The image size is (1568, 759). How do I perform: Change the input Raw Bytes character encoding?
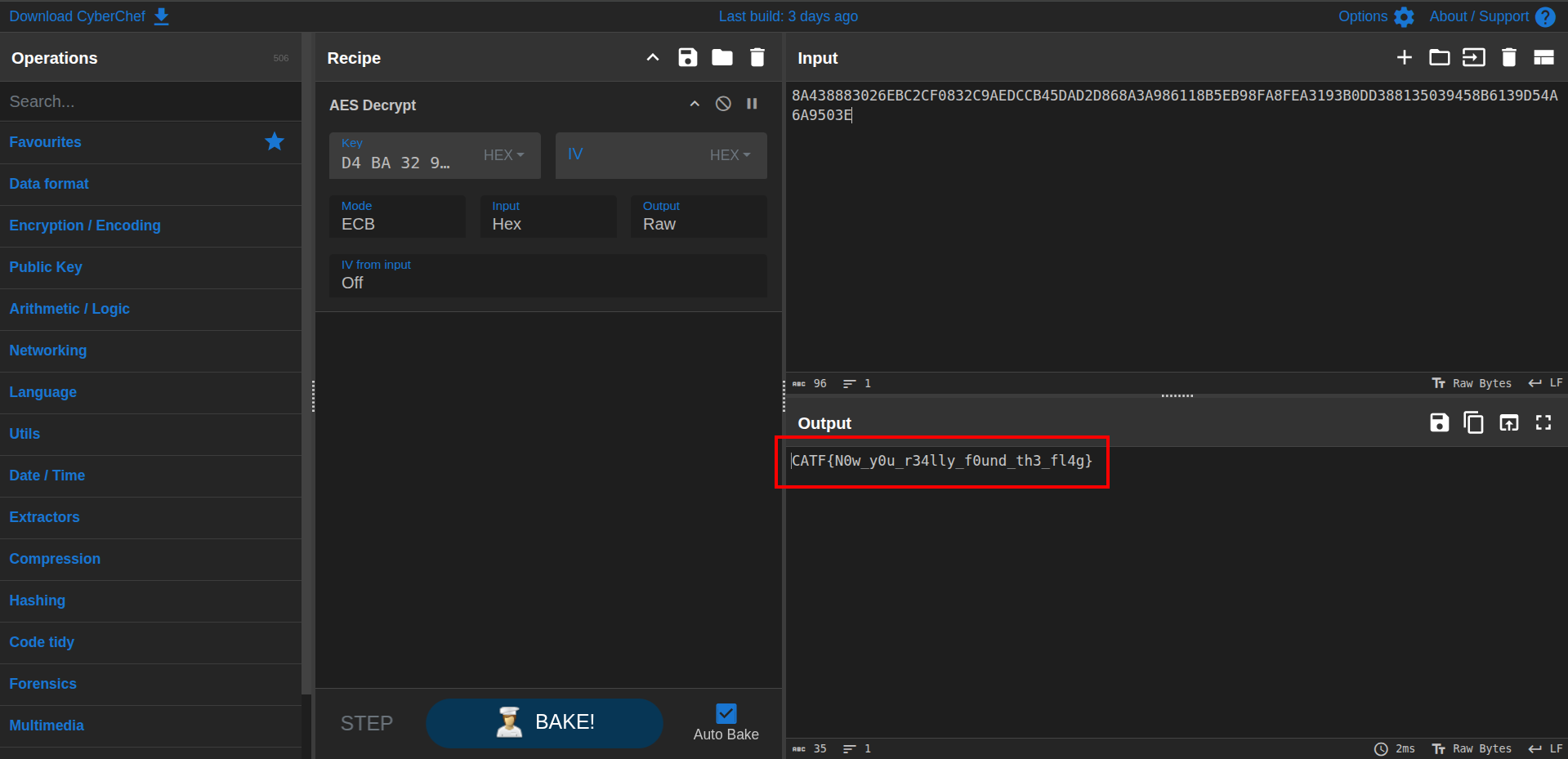(x=1472, y=383)
